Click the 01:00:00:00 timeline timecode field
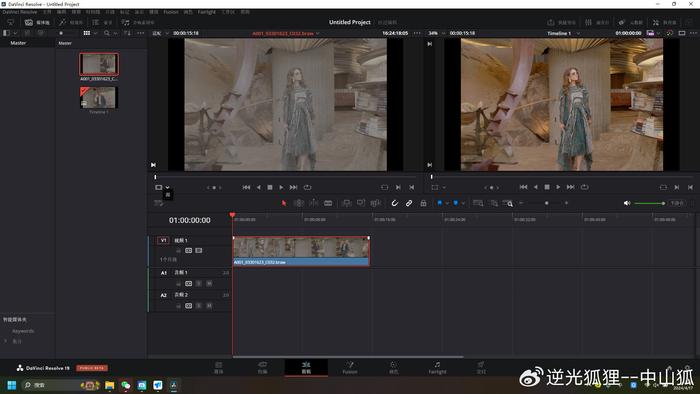The image size is (700, 394). coord(189,220)
